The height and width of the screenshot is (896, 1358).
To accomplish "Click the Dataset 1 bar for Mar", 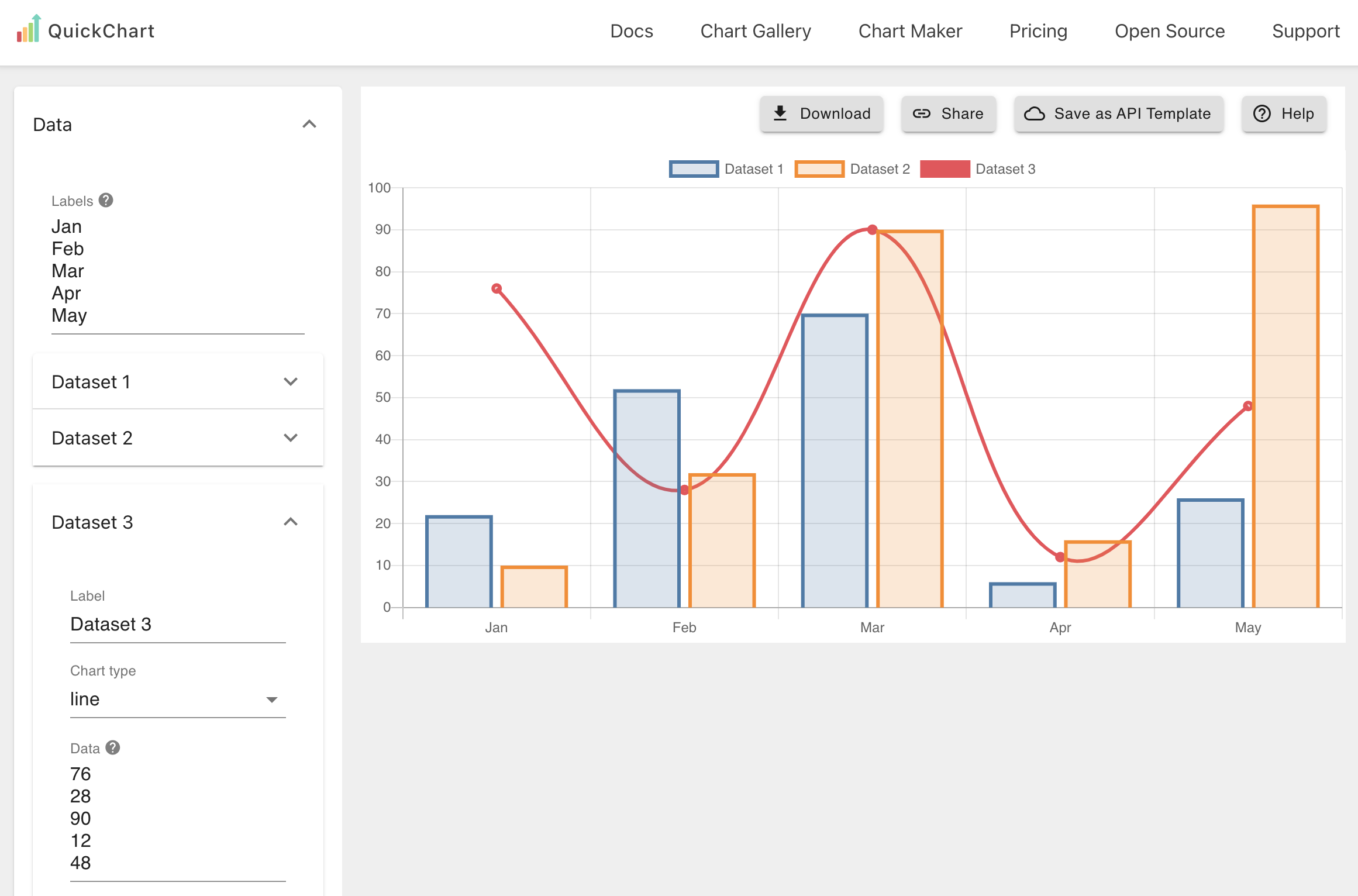I will click(x=835, y=461).
